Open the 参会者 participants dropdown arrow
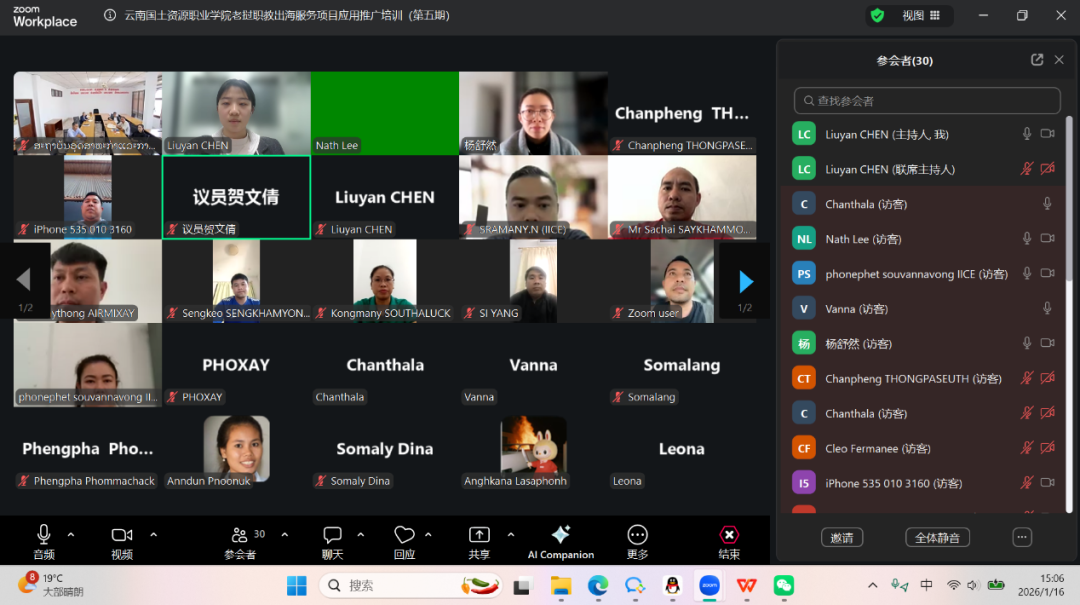This screenshot has width=1080, height=605. [x=284, y=535]
